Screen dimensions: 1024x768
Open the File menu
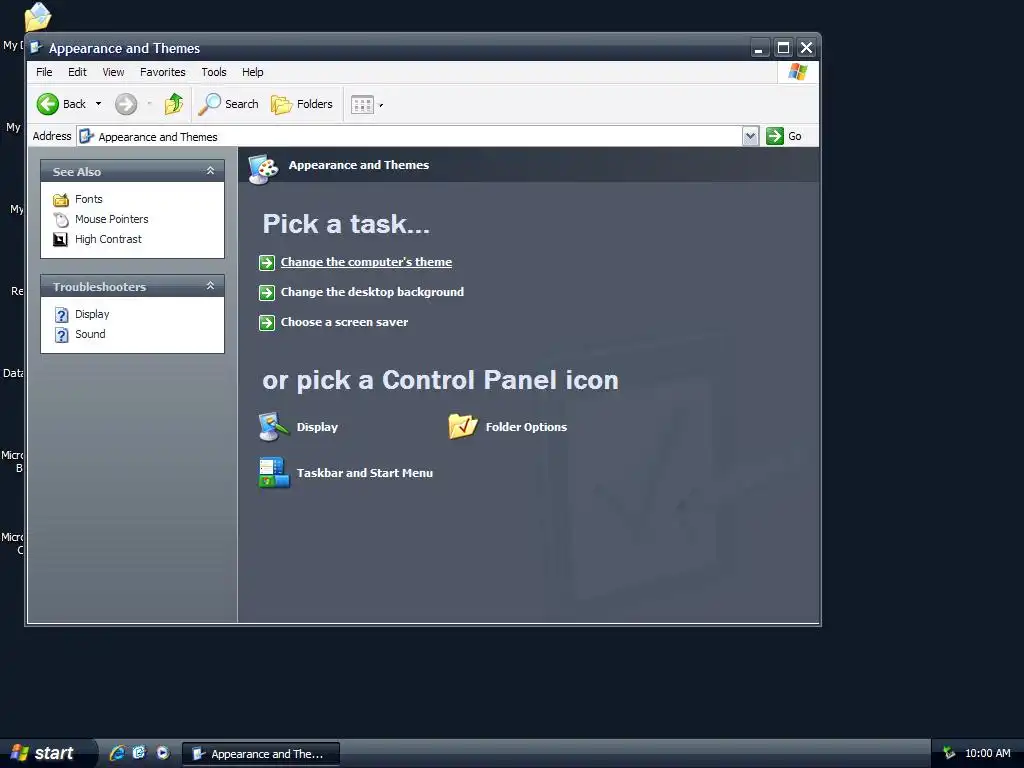pyautogui.click(x=44, y=72)
